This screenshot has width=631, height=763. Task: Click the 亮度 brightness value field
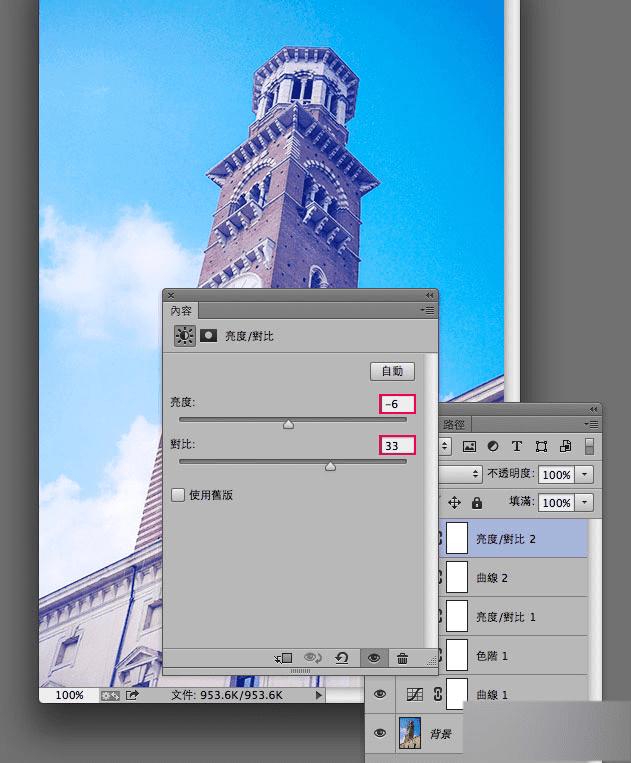[397, 404]
